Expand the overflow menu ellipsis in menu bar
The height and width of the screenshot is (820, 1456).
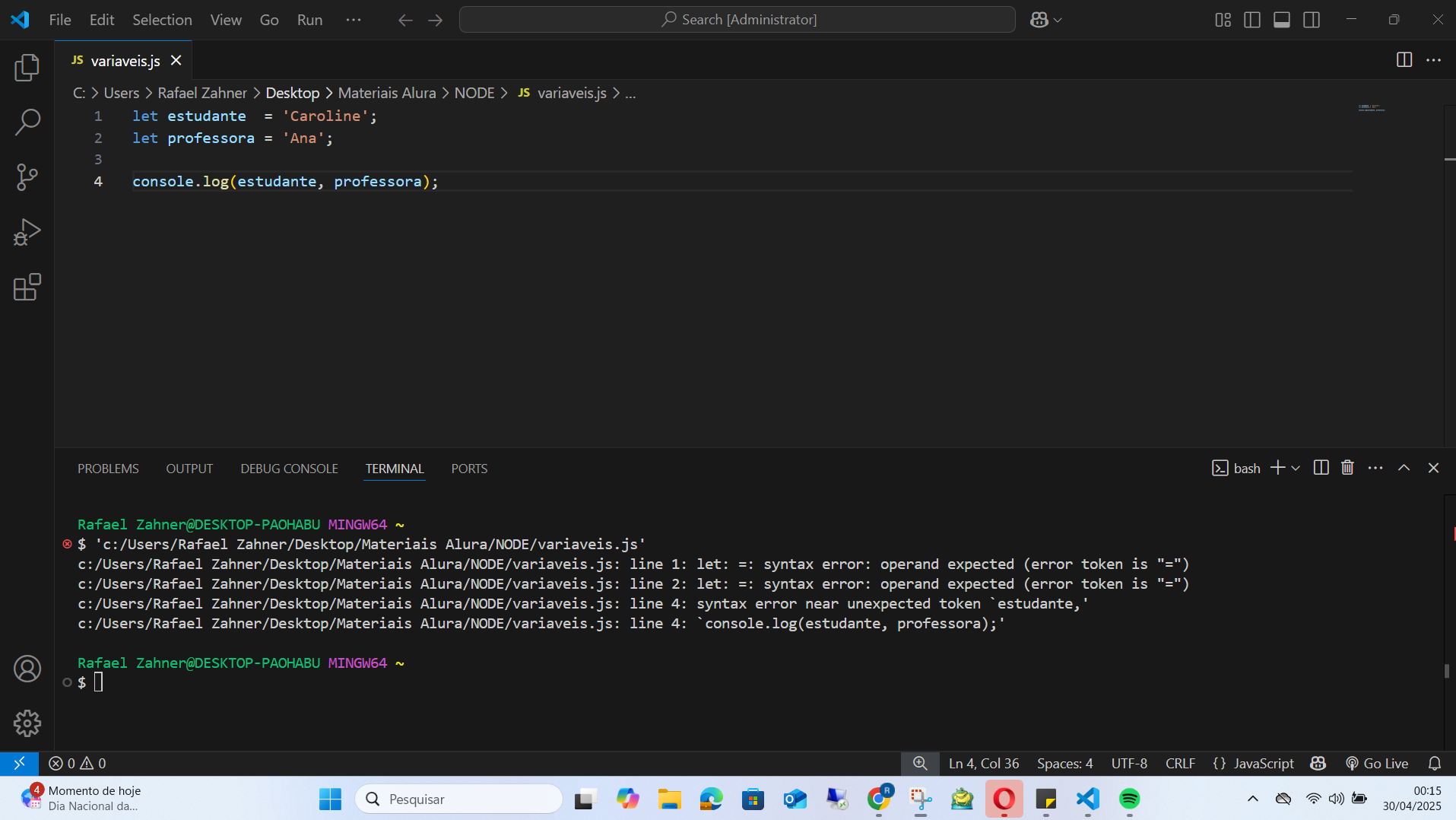354,20
